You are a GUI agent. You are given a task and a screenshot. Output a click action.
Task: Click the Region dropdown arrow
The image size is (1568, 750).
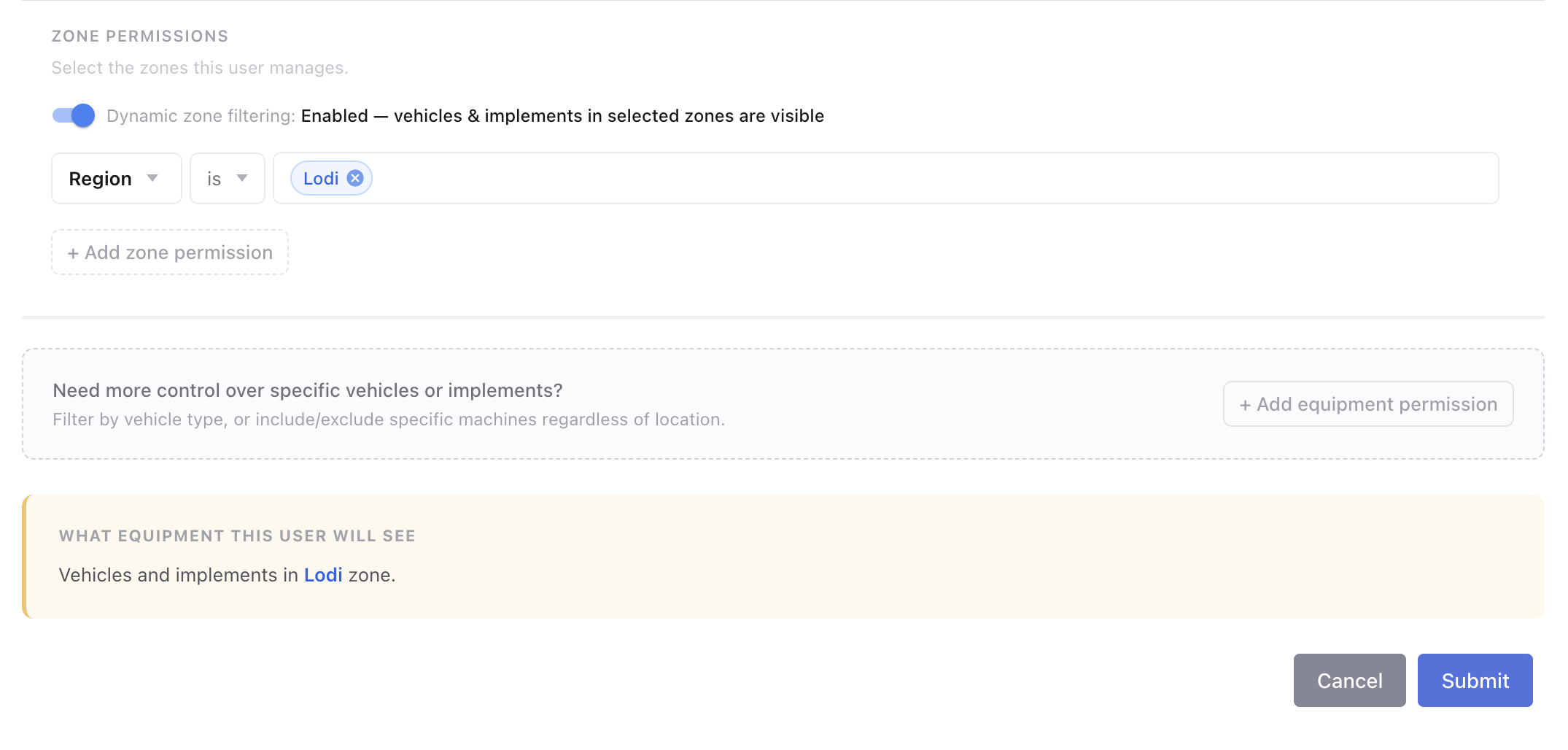click(152, 178)
